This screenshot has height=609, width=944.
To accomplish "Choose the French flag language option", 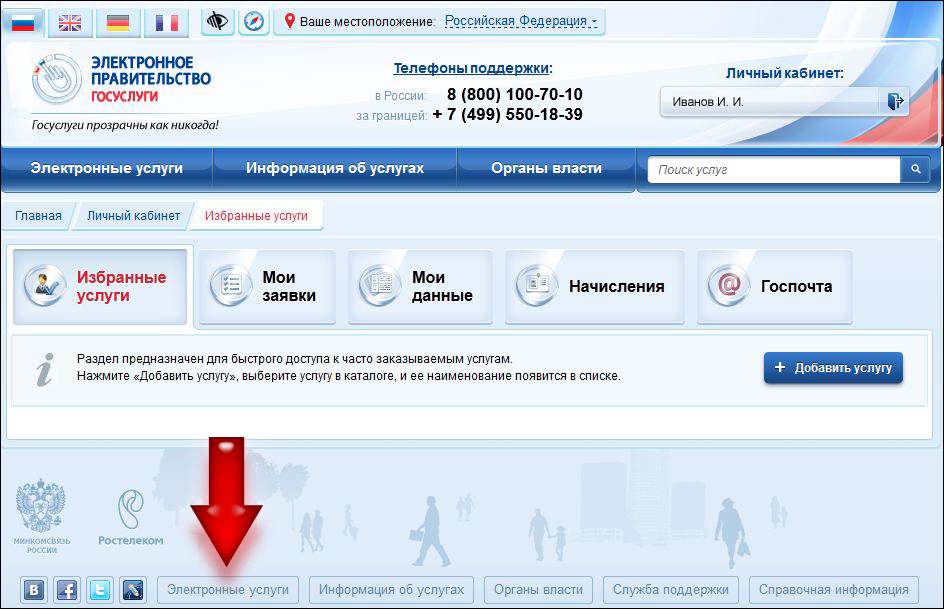I will tap(166, 22).
